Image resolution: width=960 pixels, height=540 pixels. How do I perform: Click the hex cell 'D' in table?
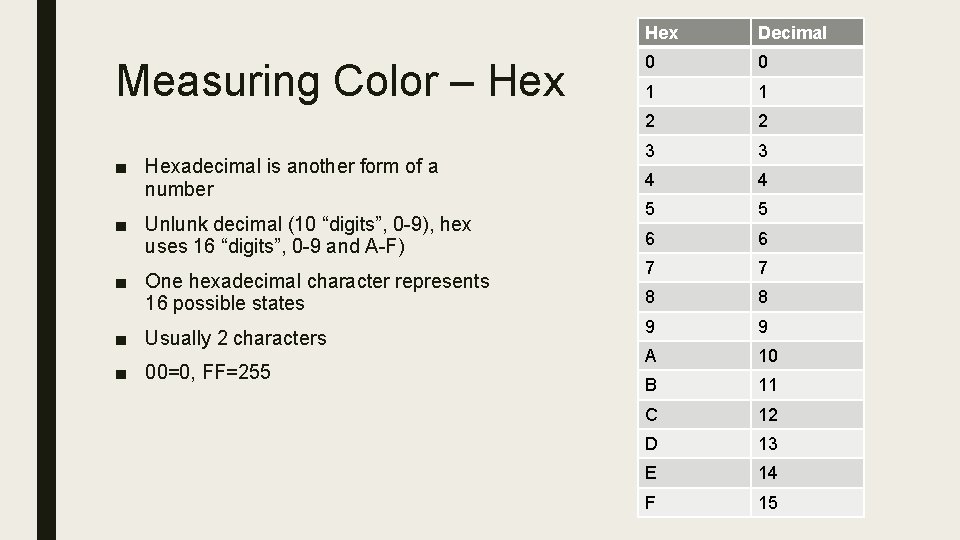coord(694,444)
